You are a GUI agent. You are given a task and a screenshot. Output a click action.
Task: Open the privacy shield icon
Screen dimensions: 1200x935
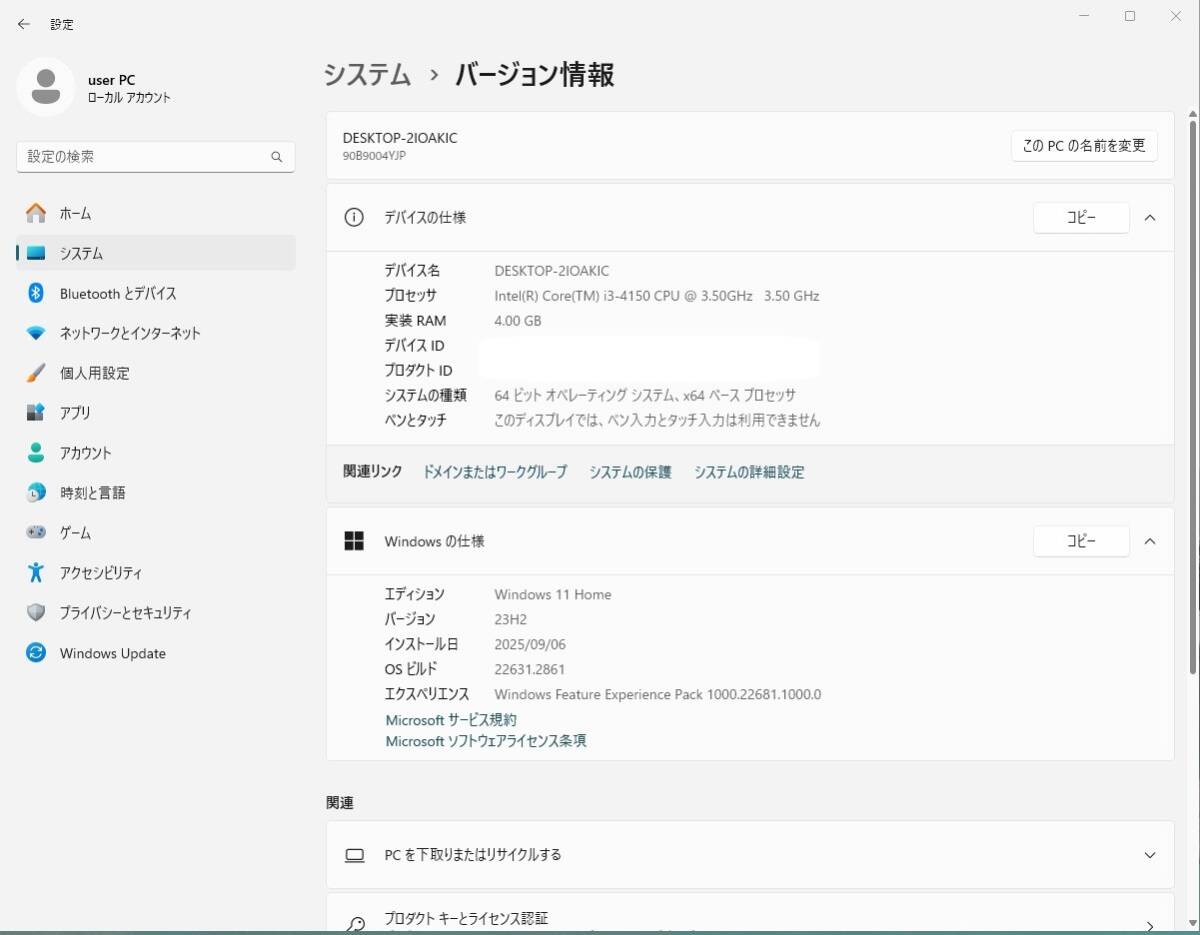tap(36, 613)
